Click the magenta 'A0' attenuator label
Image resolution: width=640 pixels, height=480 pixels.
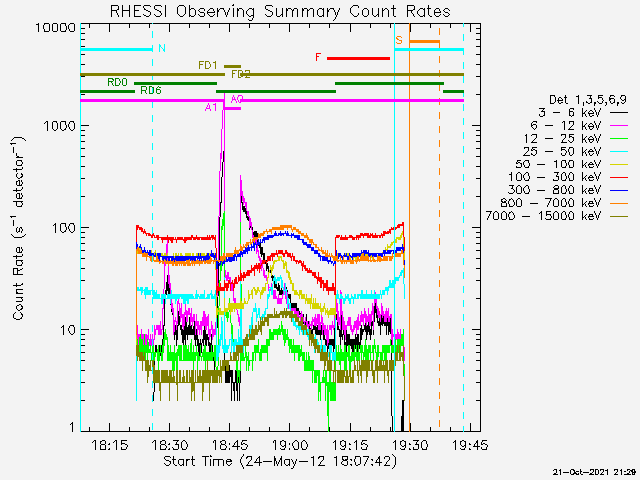(x=237, y=99)
